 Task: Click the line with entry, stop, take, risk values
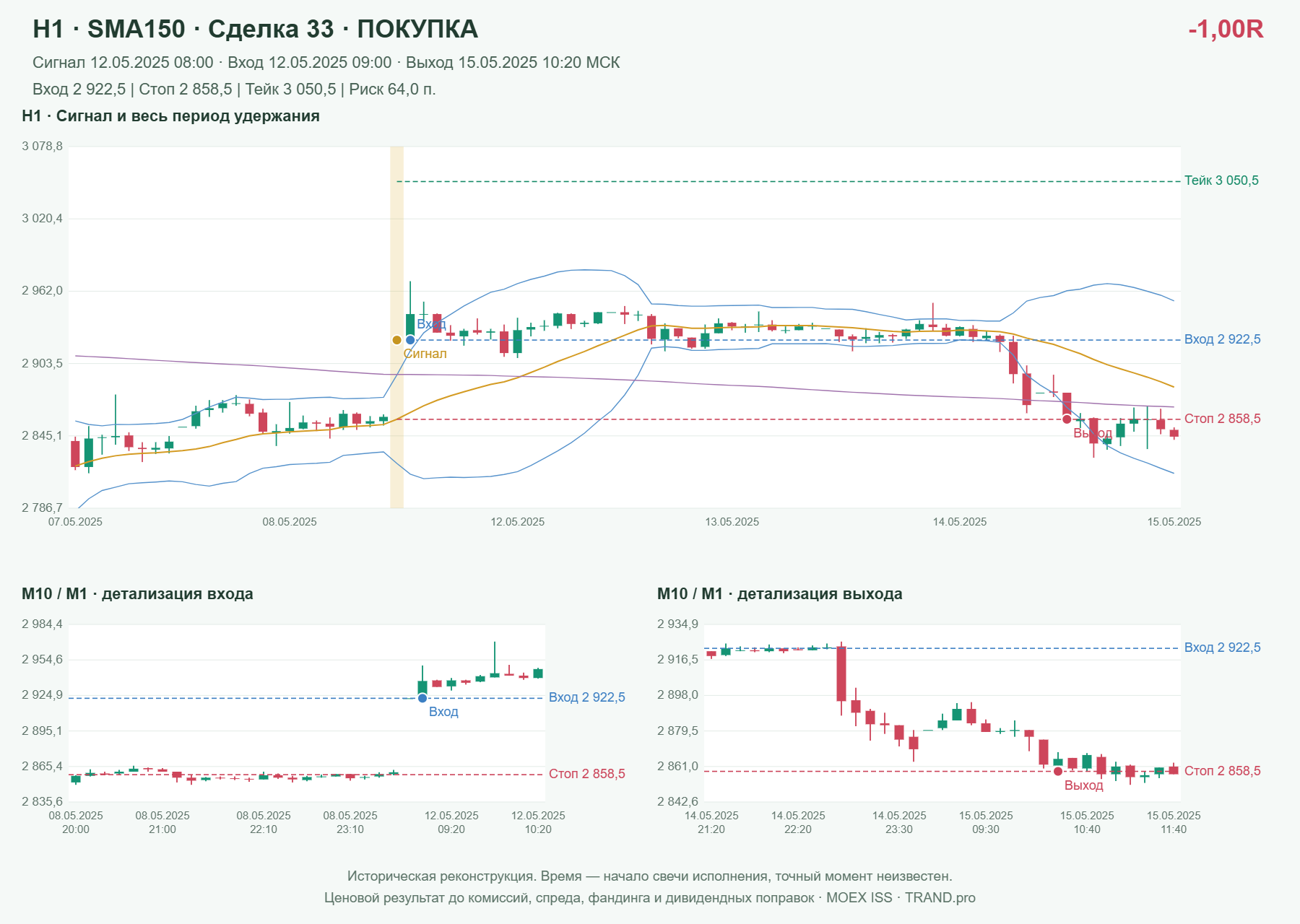[x=234, y=90]
